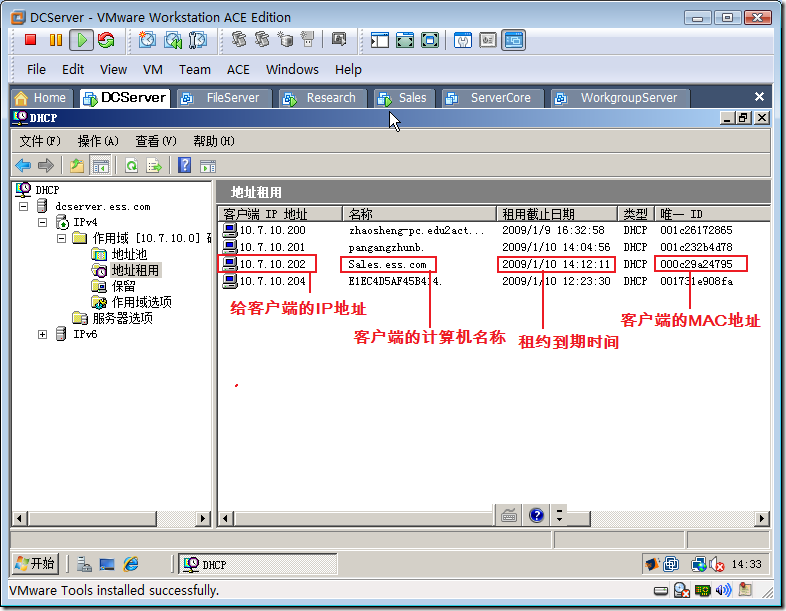Open Internet Explorer from quick launch
Viewport: 786px width, 611px height.
pos(131,564)
